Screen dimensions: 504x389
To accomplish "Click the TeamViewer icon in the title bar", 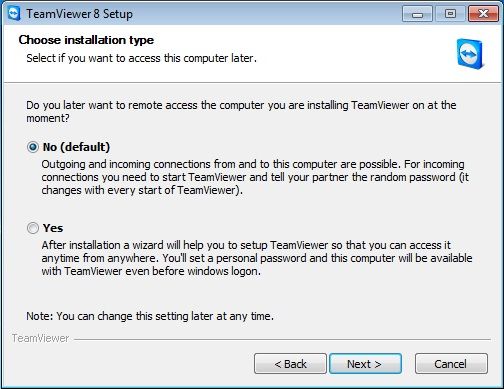I will [14, 14].
